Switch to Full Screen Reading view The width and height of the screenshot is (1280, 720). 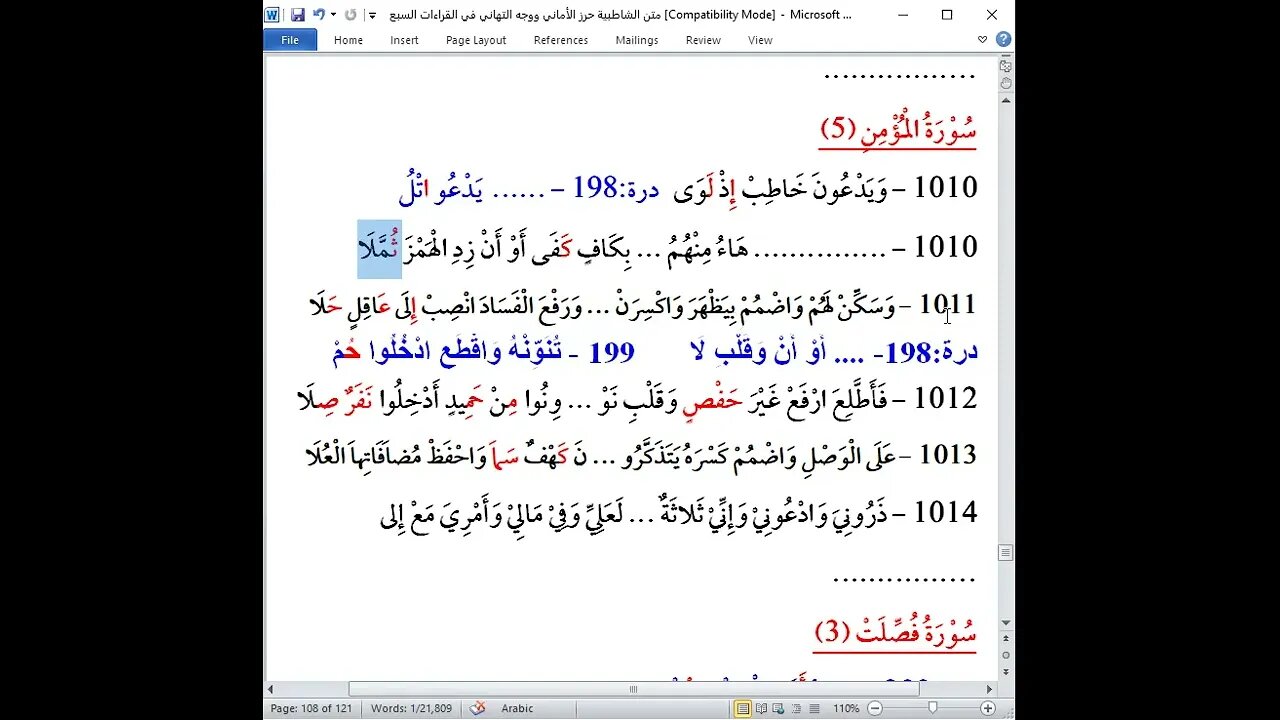click(762, 708)
